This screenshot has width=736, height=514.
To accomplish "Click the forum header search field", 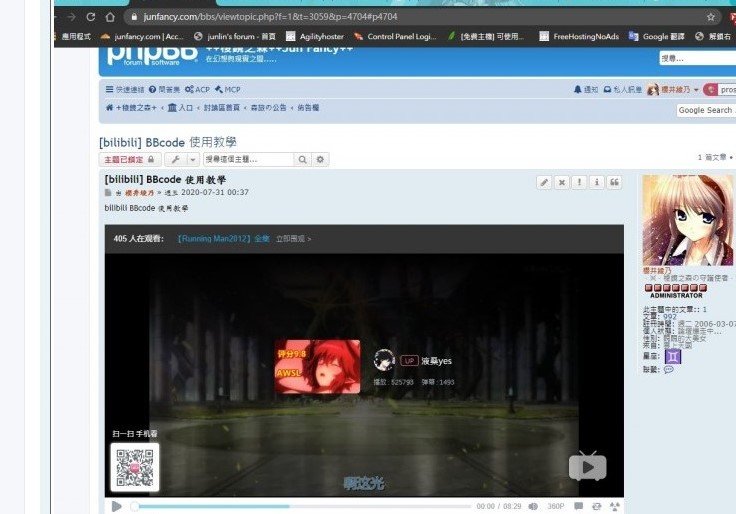I will click(698, 58).
